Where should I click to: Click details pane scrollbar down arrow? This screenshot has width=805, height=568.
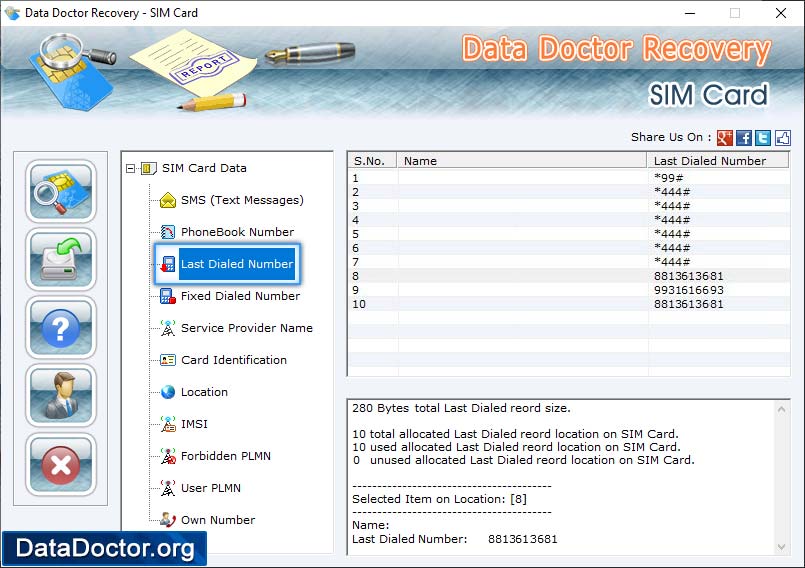781,547
